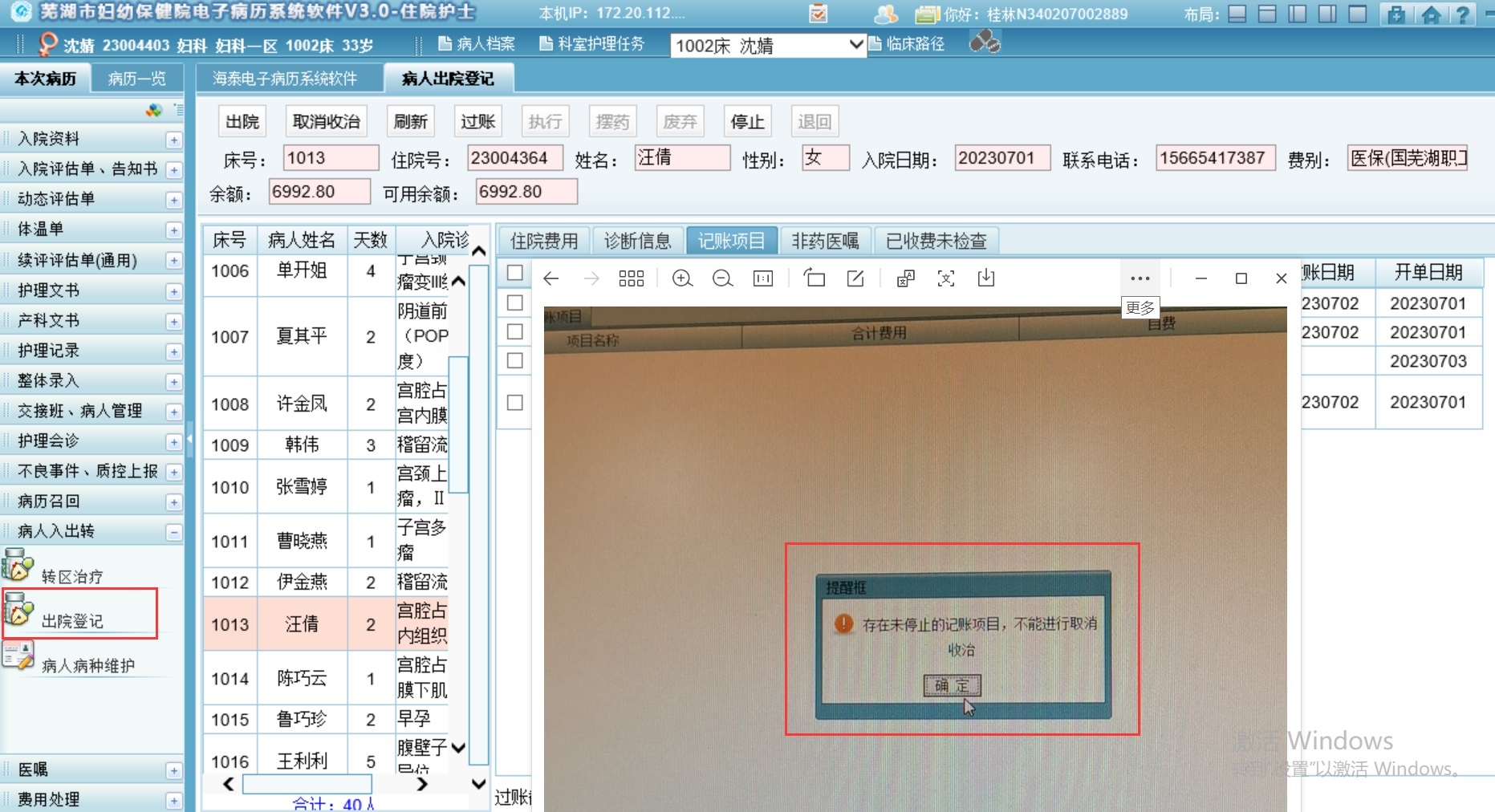Expand the 护理记录 section
The image size is (1495, 812).
173,352
